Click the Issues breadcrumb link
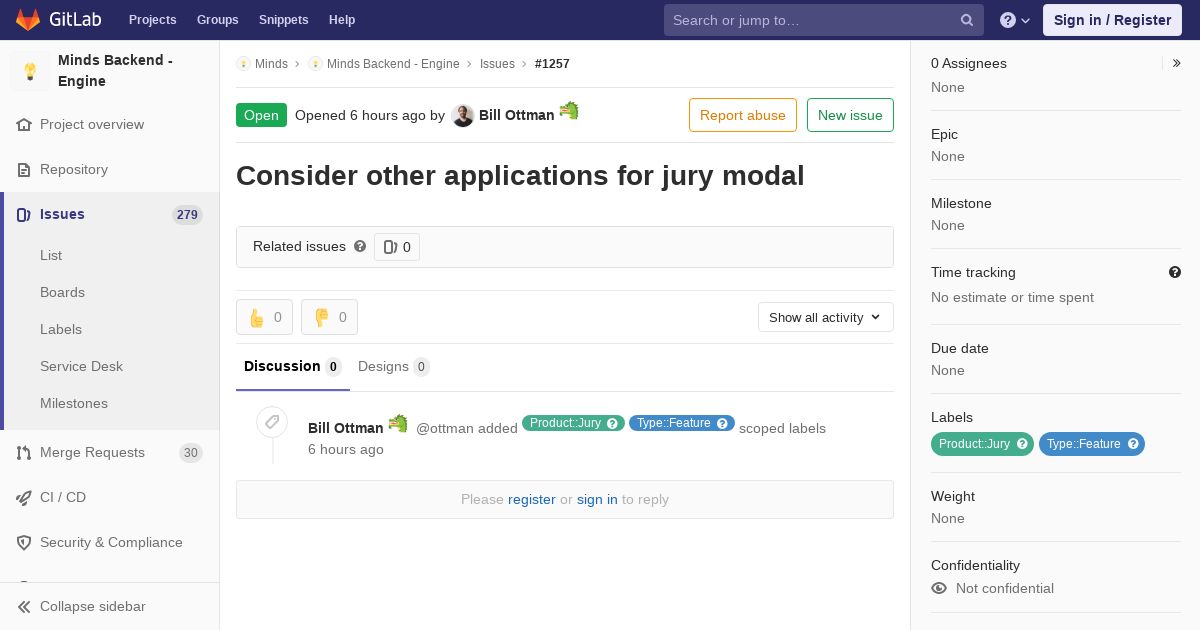 pos(497,64)
